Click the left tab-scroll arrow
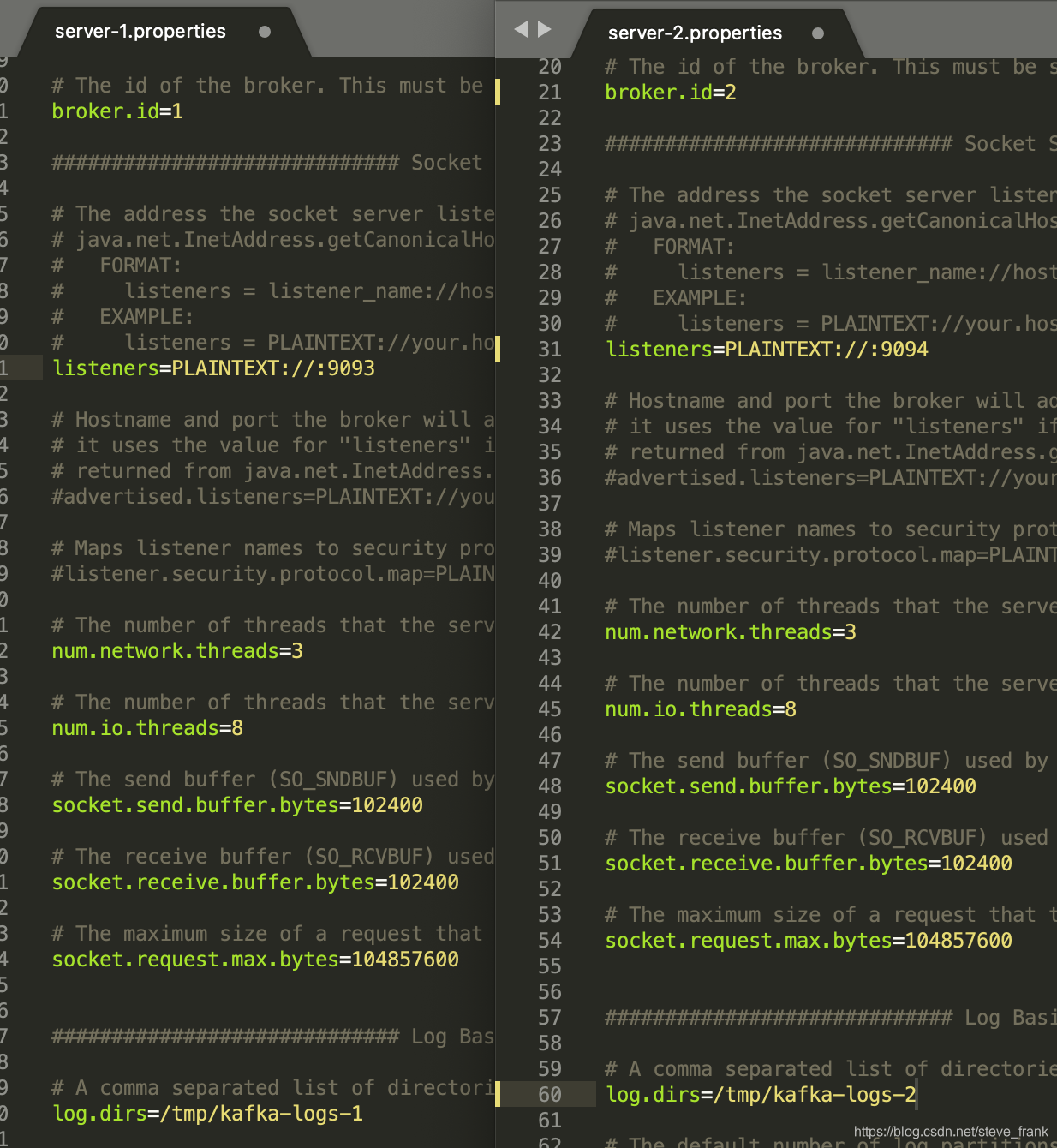 (x=521, y=29)
